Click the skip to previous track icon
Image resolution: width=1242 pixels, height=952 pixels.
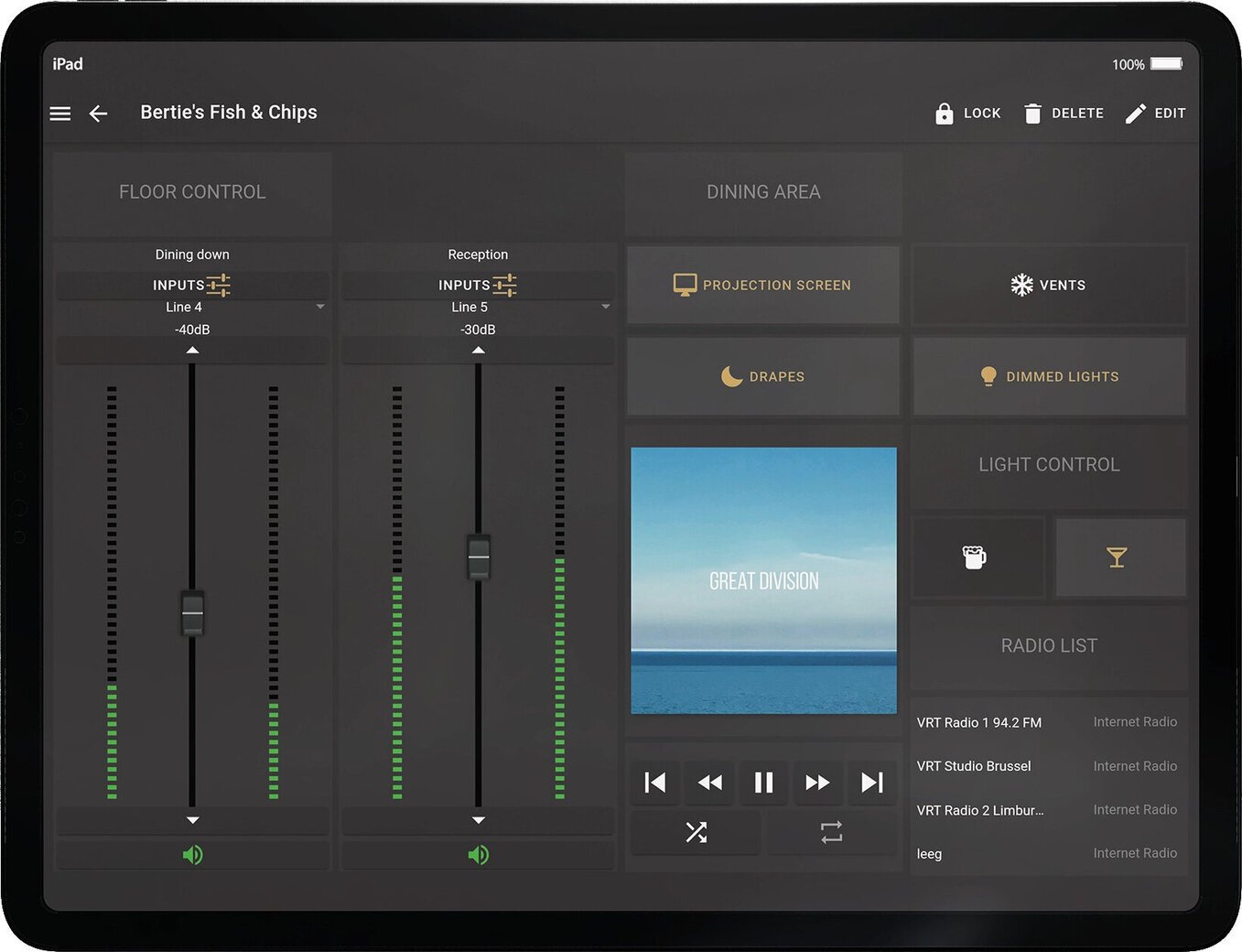click(x=655, y=783)
